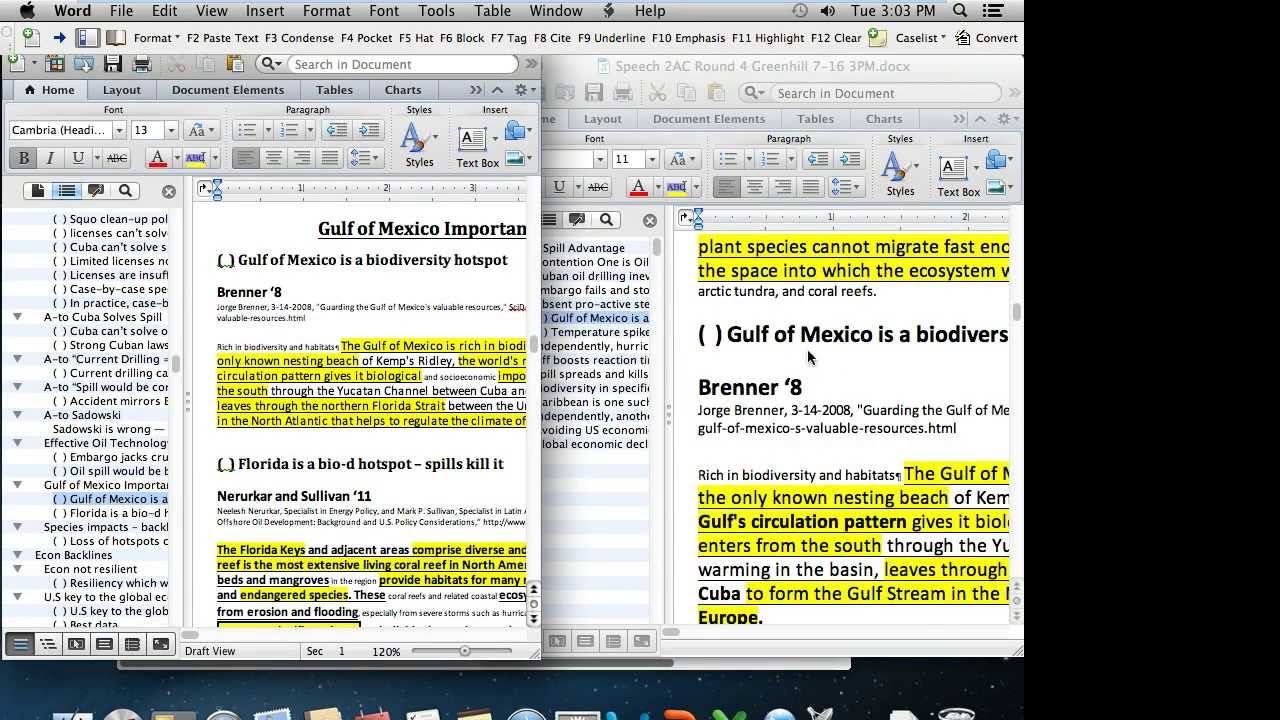Open Format dropdown in debate toolbar
Screen dimensions: 1280x720
[157, 38]
